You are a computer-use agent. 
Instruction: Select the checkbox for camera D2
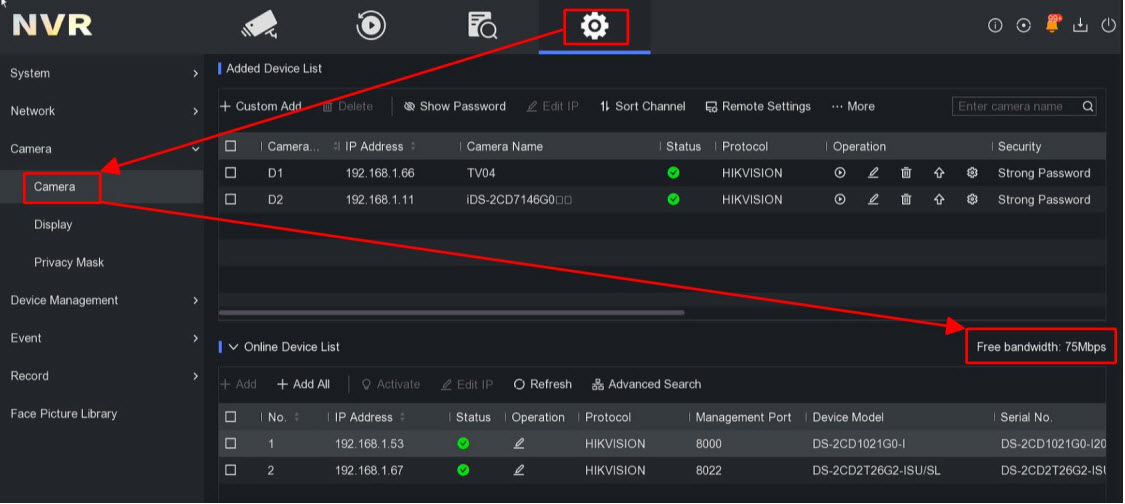coord(231,200)
